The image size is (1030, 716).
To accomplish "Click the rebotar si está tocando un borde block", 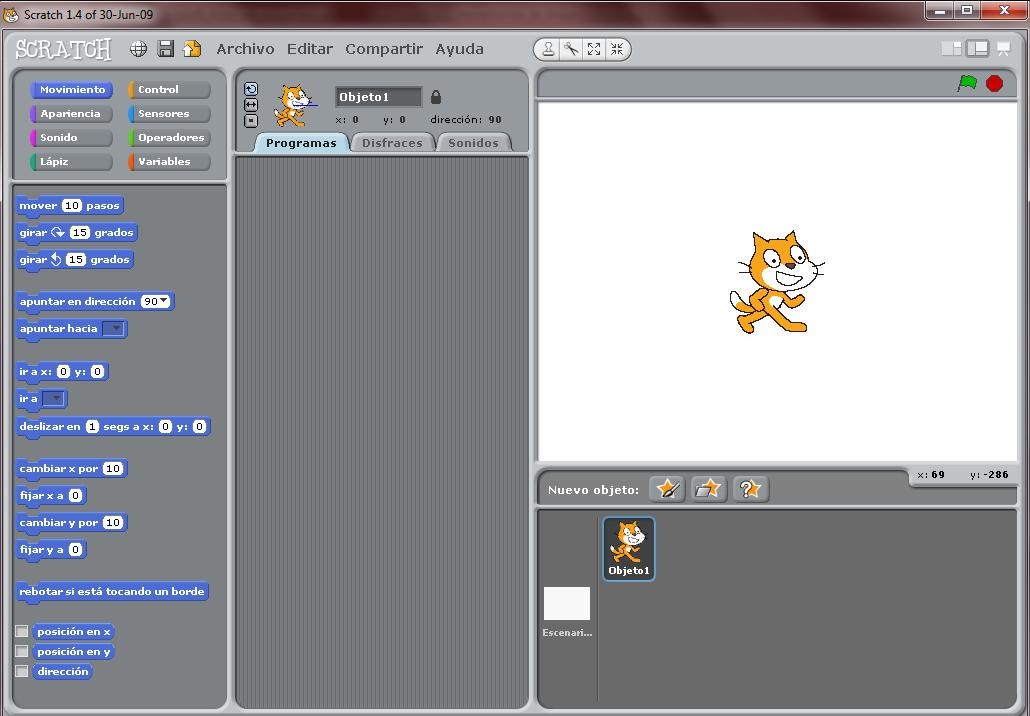I will pyautogui.click(x=112, y=591).
